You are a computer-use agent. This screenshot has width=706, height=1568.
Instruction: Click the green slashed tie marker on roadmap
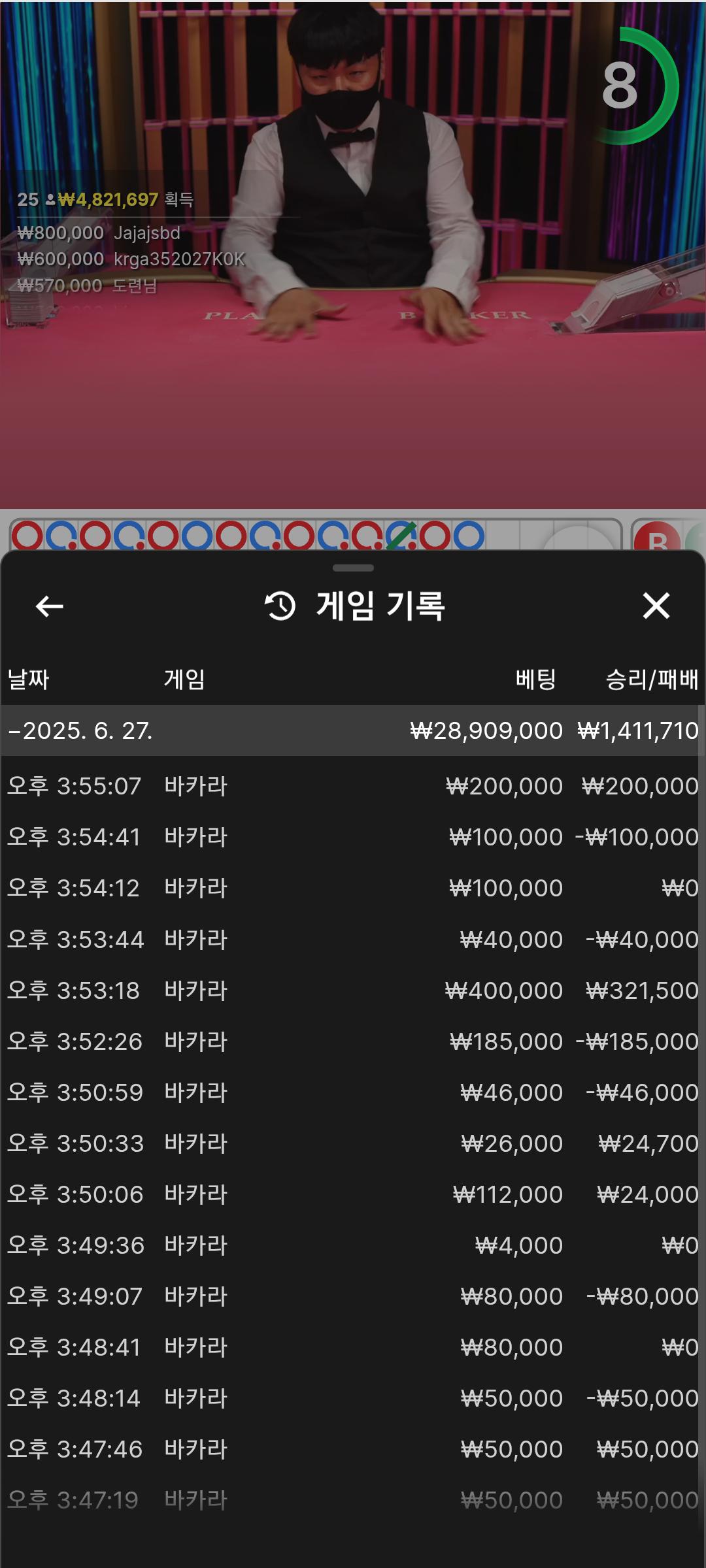401,536
